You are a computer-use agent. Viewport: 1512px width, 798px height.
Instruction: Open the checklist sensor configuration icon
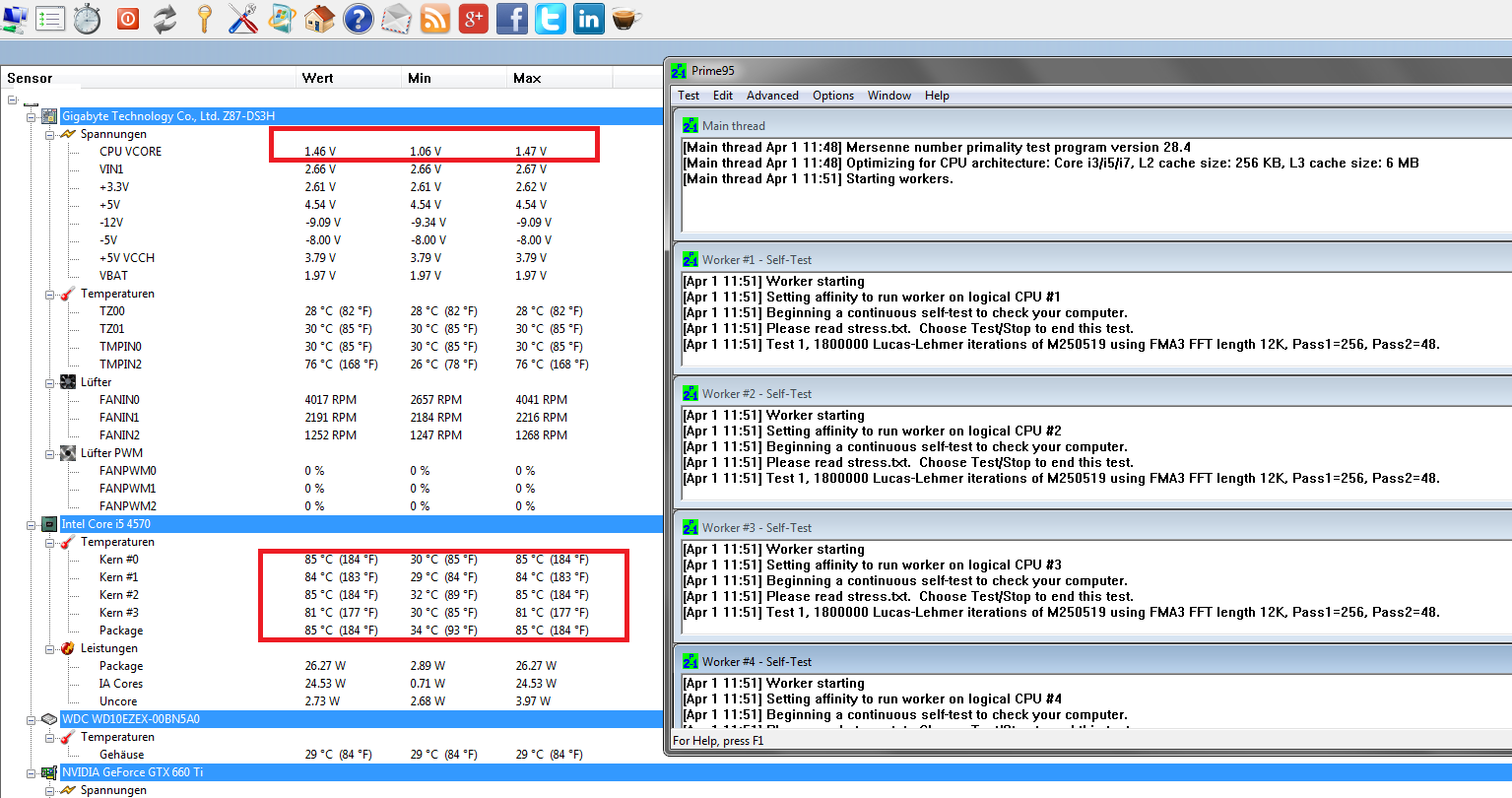click(x=50, y=19)
